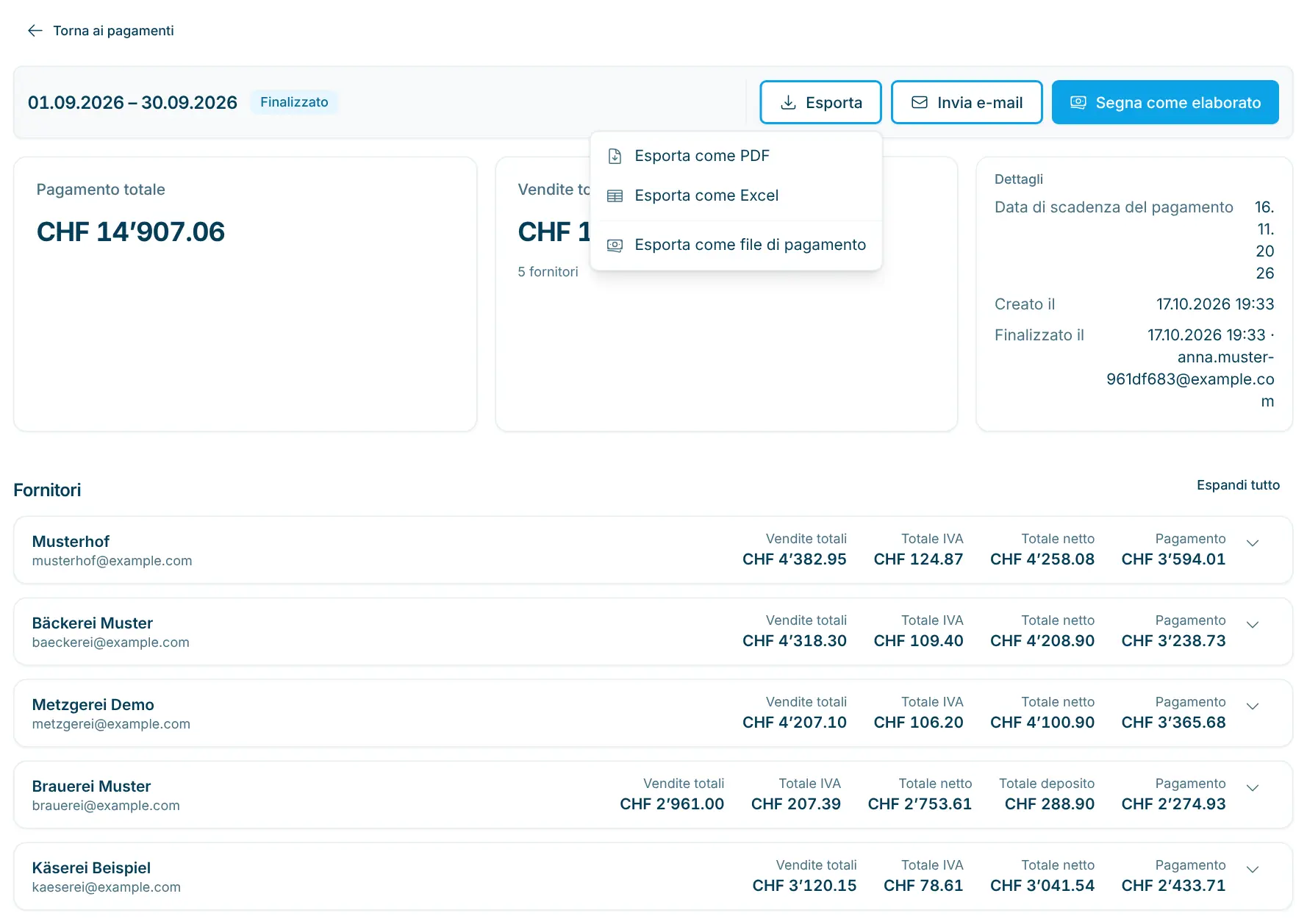
Task: Select the date range 01.09.2026 – 30.09.2026
Action: tap(132, 102)
